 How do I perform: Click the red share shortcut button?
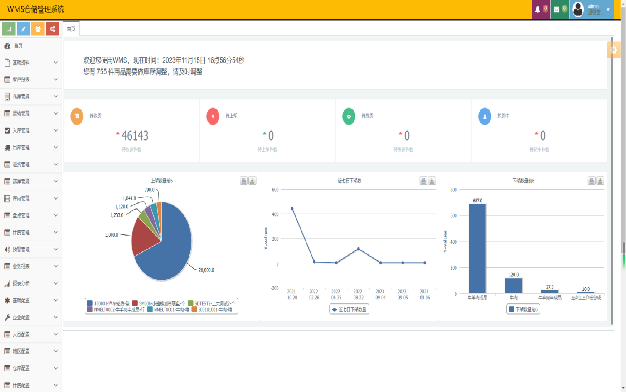tap(52, 29)
